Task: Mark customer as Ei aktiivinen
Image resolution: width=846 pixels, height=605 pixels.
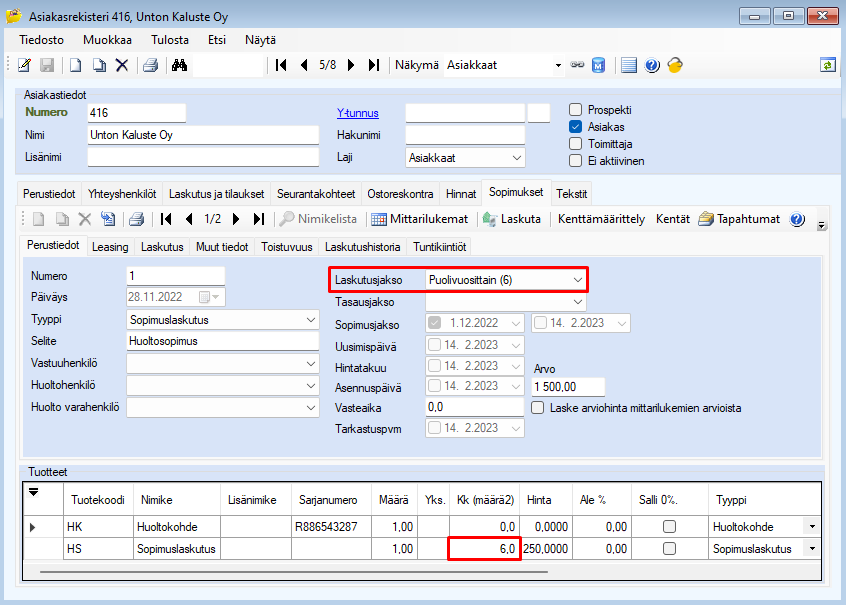Action: coord(576,161)
